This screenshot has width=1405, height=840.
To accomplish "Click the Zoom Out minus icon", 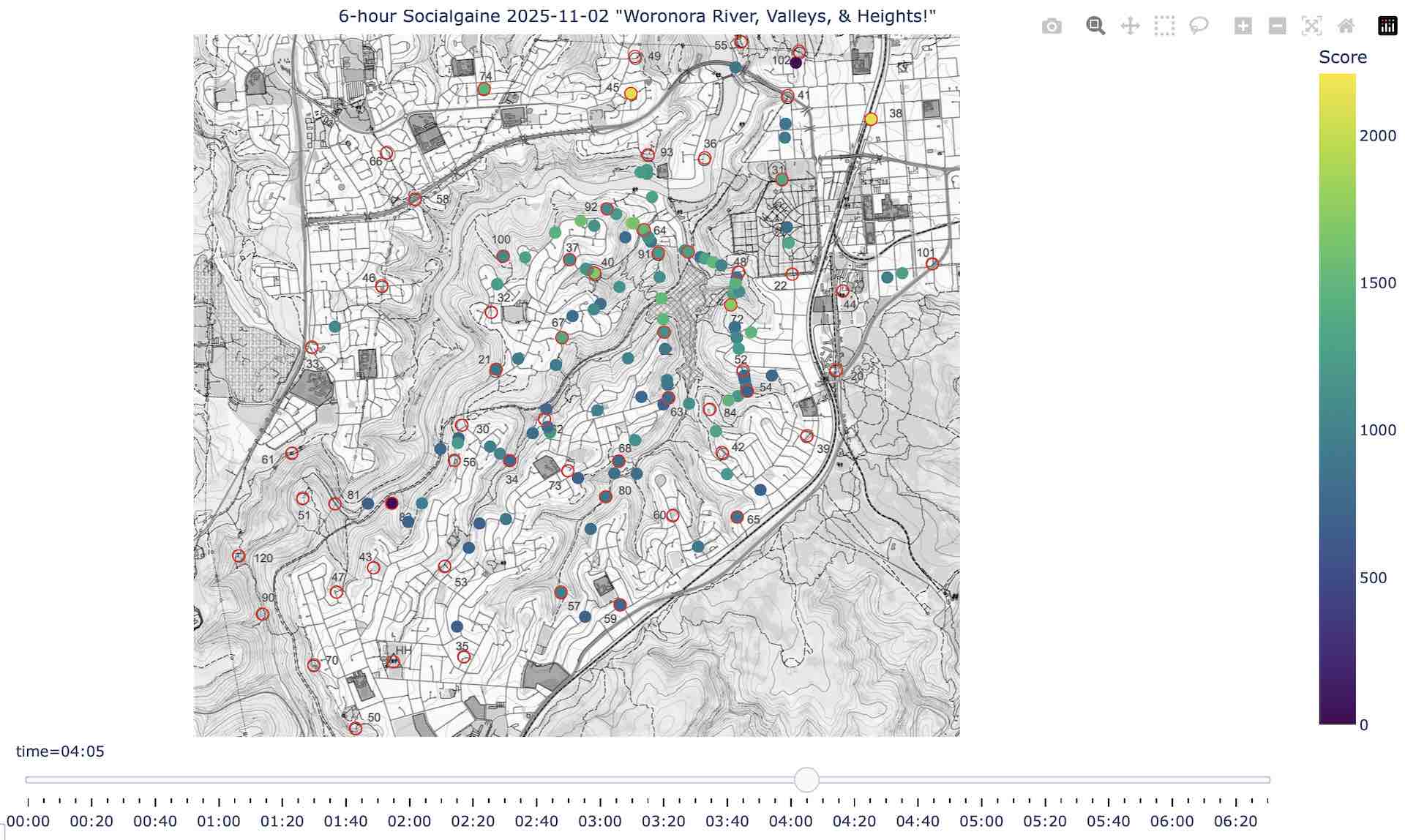I will click(x=1277, y=27).
